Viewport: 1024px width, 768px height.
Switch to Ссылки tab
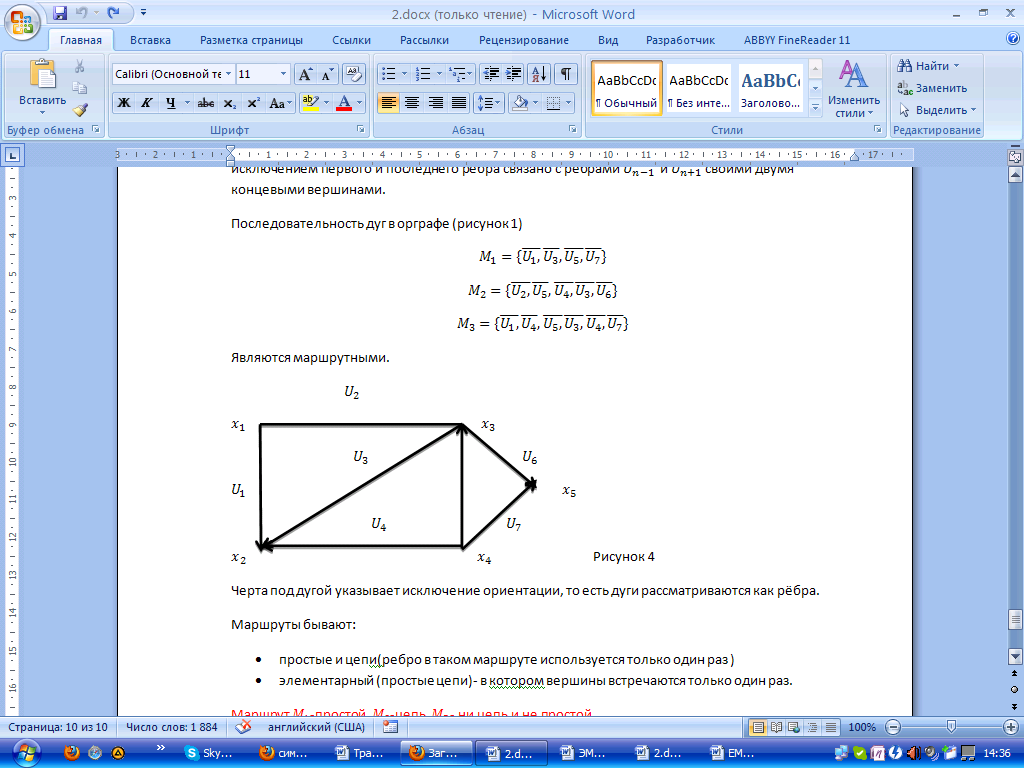351,40
